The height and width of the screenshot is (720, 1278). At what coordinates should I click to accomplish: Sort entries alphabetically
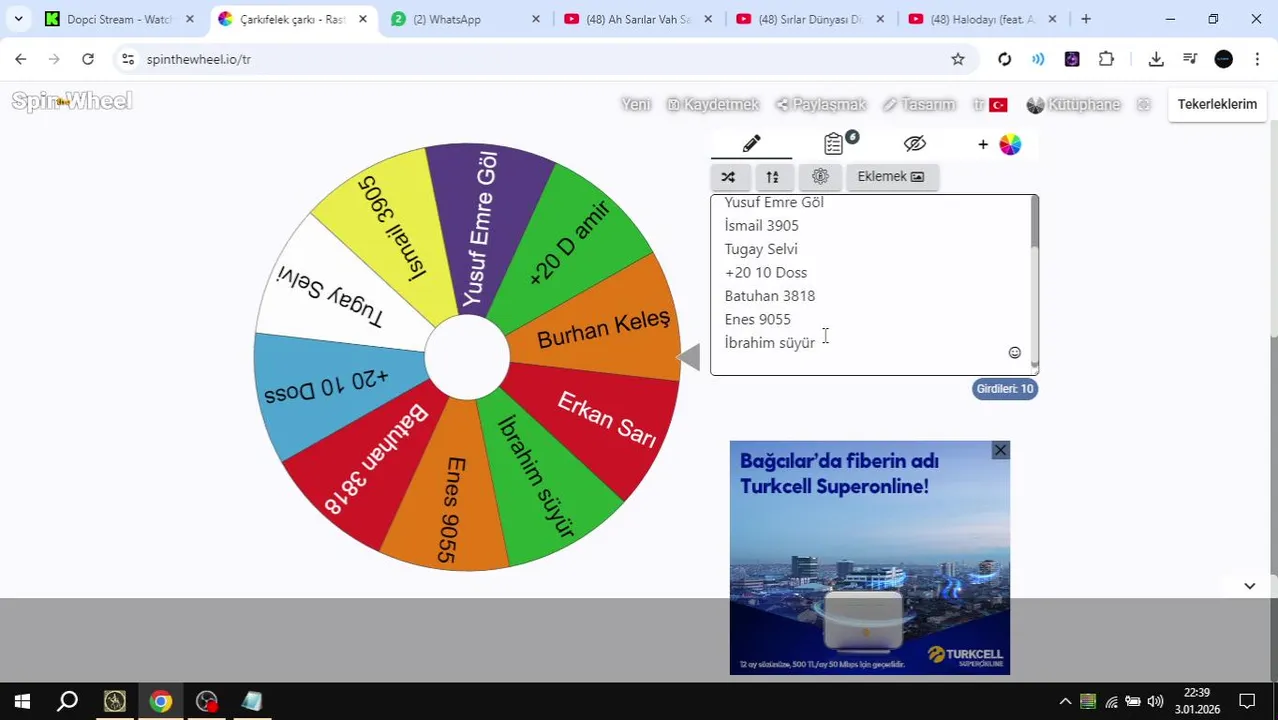[772, 177]
